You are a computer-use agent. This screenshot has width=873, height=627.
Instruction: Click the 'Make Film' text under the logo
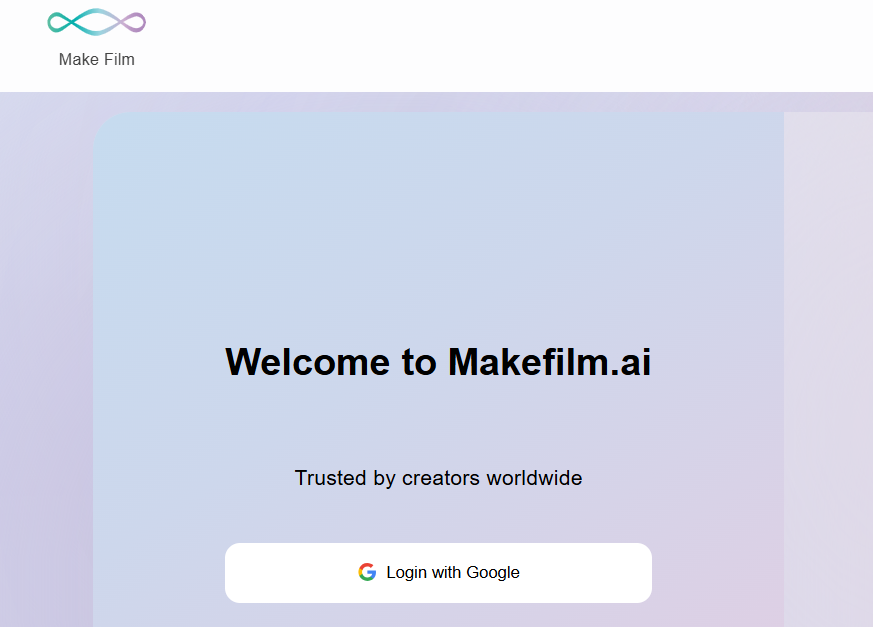pyautogui.click(x=96, y=59)
